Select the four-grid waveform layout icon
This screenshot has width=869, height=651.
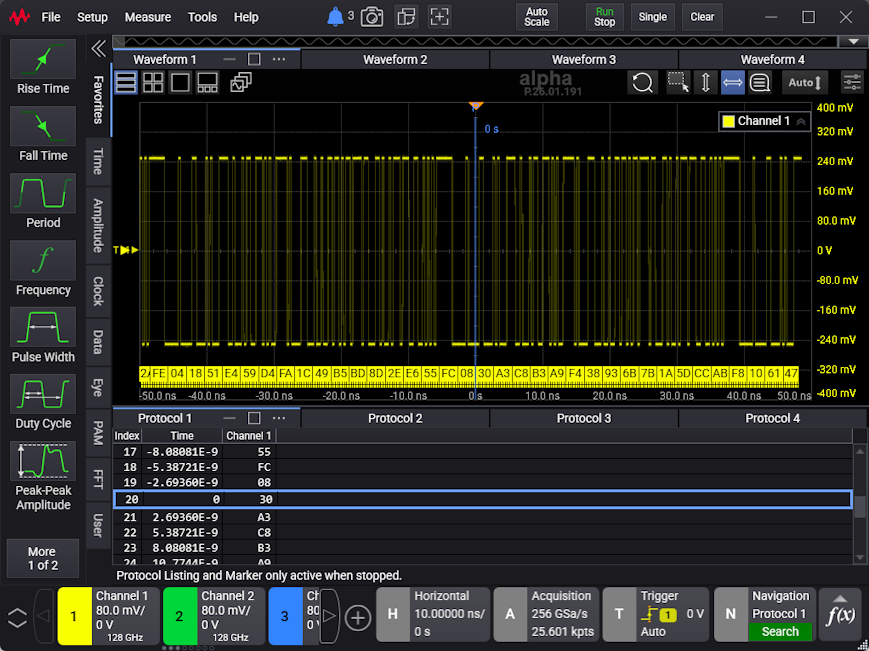click(x=153, y=83)
